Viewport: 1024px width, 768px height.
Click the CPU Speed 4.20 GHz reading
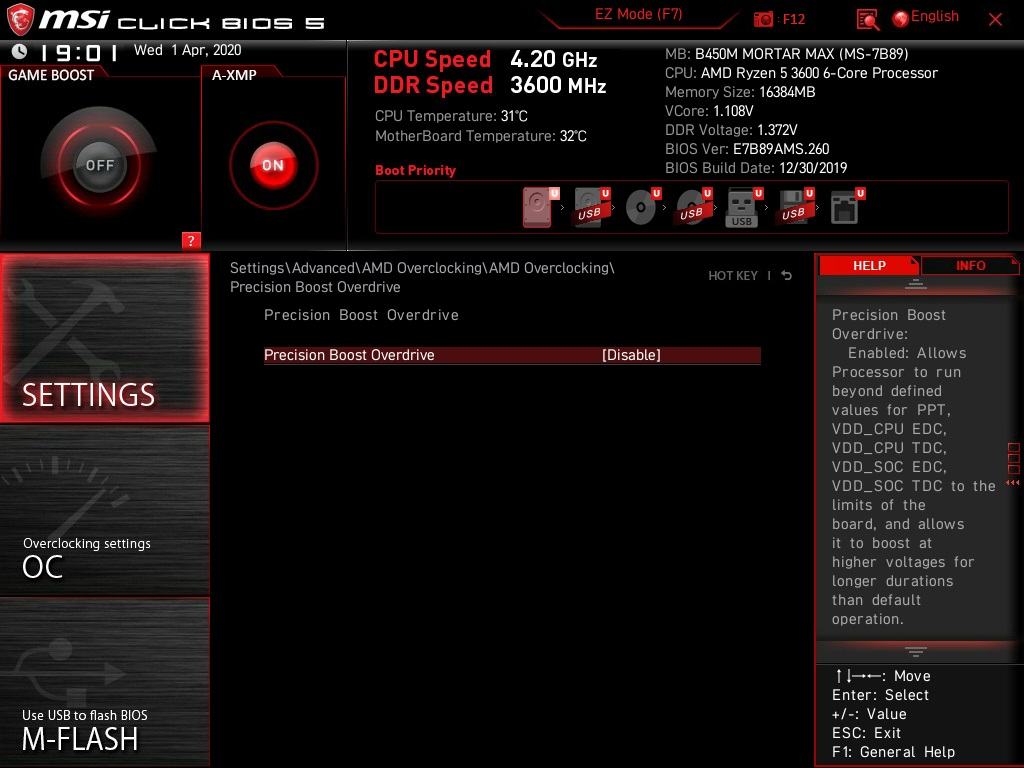(x=485, y=59)
